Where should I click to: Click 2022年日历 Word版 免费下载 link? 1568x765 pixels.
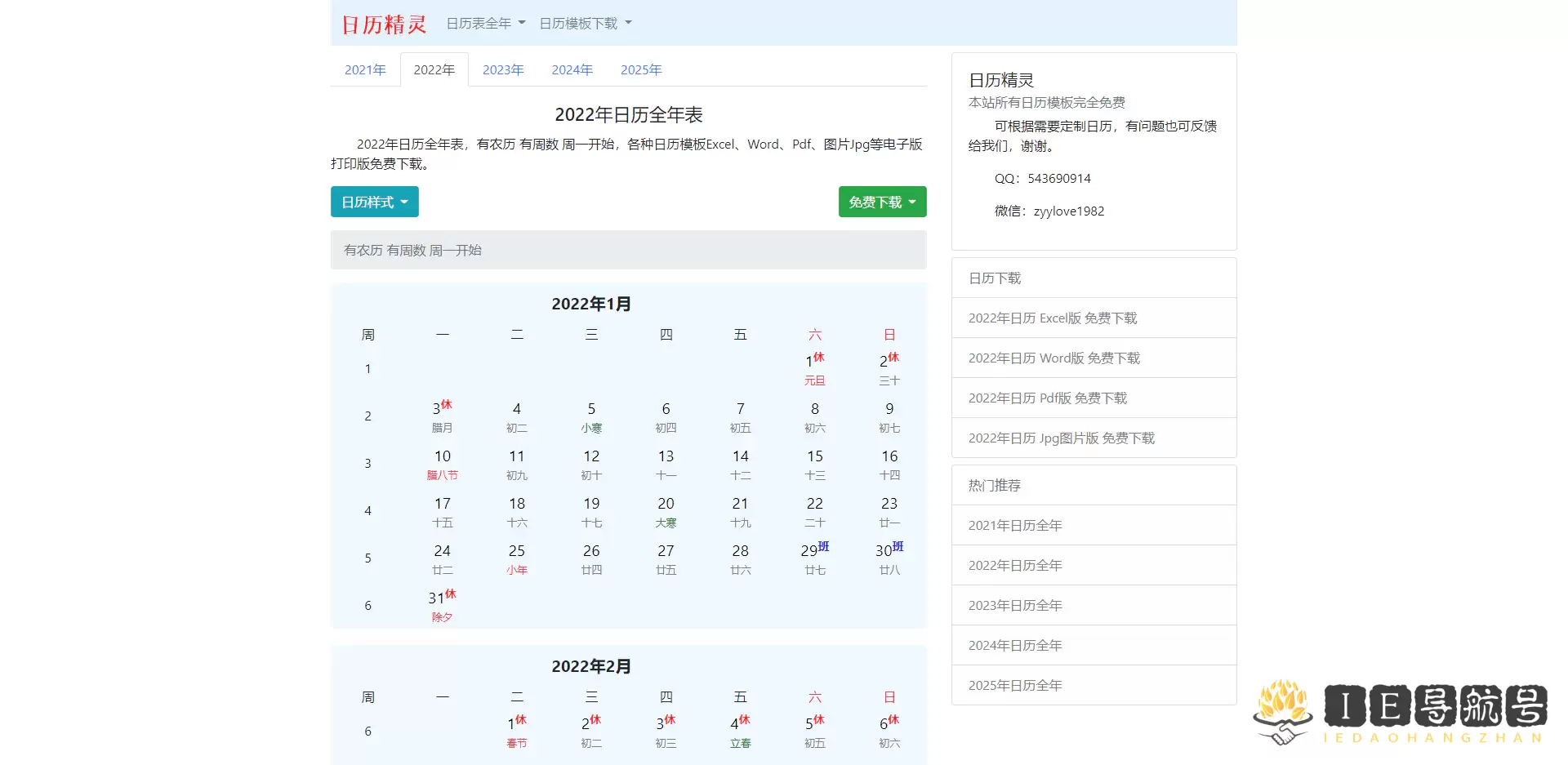[1054, 358]
